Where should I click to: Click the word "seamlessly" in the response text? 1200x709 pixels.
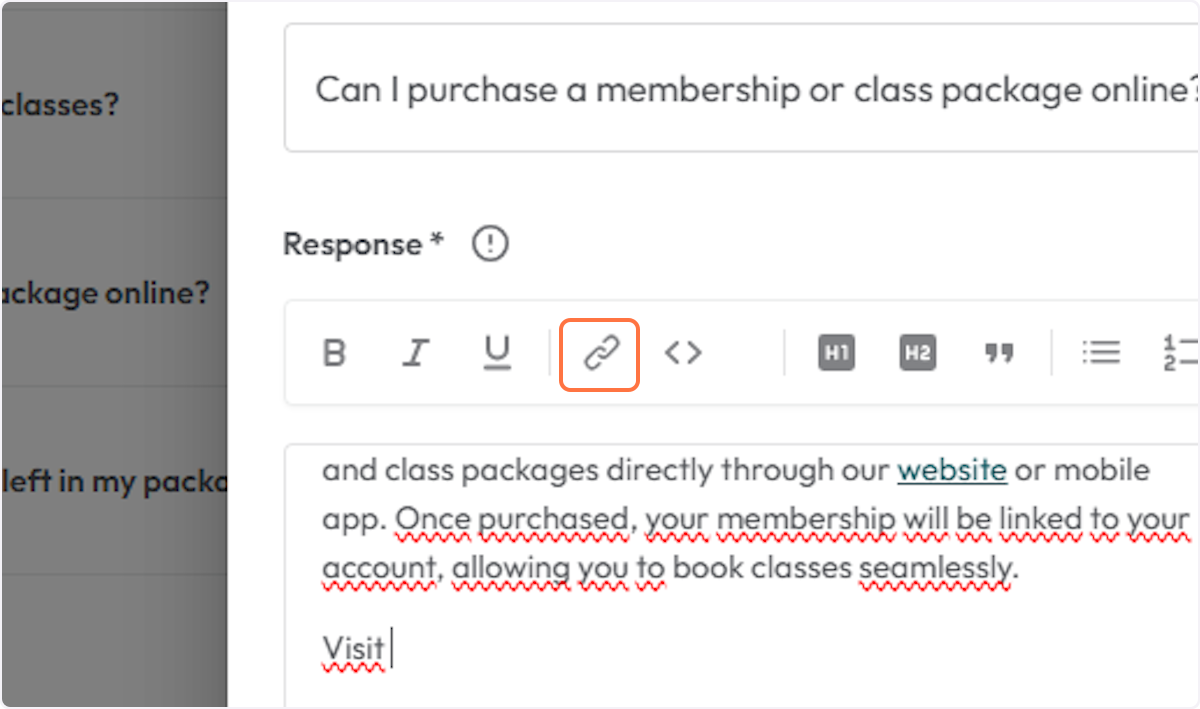click(935, 569)
